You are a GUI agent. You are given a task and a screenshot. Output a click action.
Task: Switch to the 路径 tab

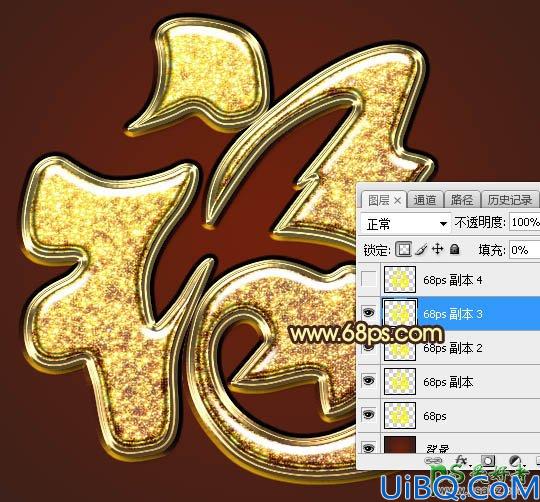(x=461, y=200)
